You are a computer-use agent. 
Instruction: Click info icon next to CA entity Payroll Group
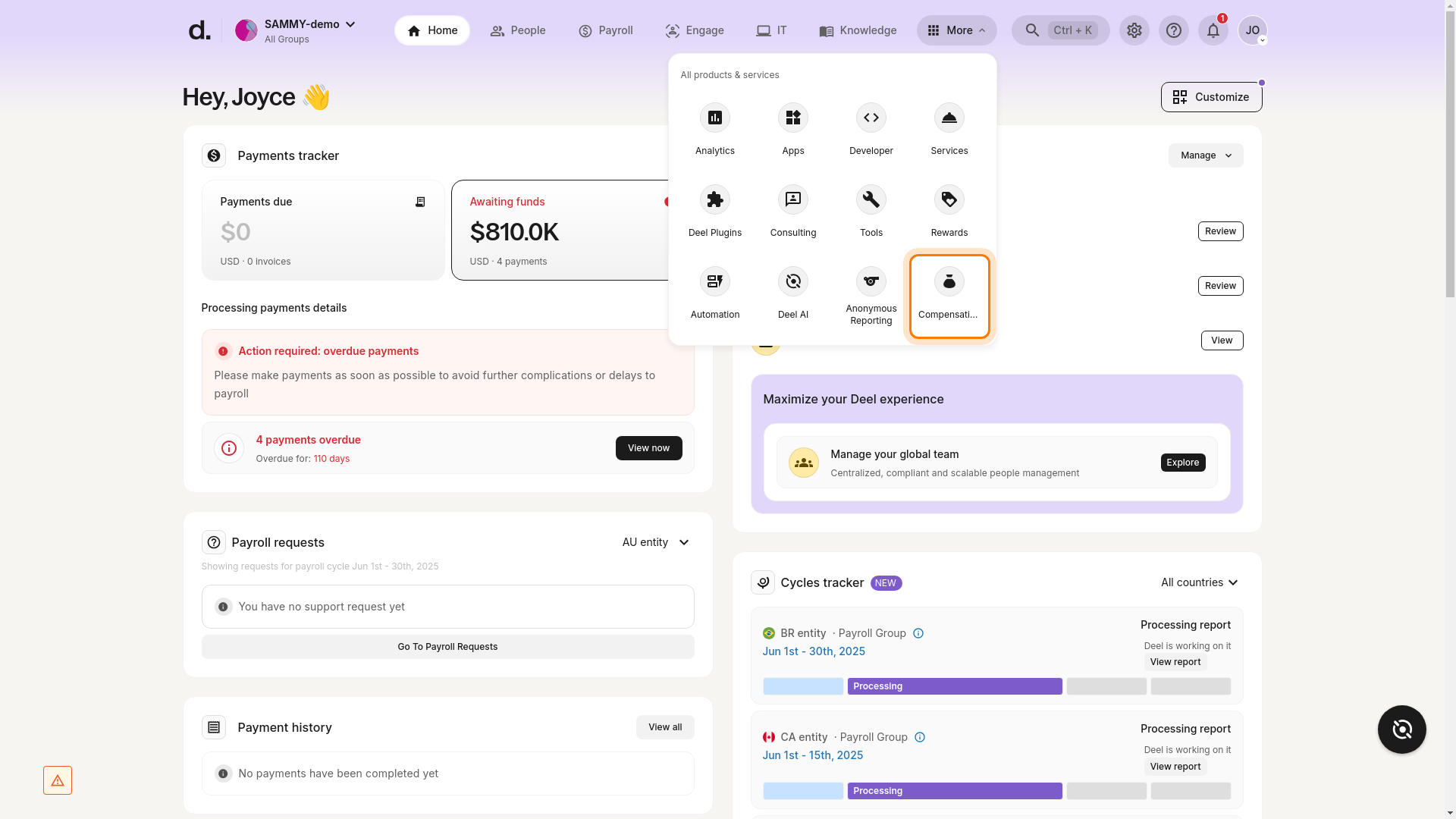click(919, 737)
